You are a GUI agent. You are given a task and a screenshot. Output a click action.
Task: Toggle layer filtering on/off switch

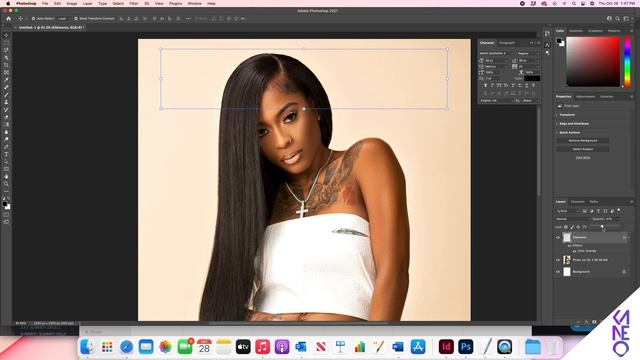[619, 211]
